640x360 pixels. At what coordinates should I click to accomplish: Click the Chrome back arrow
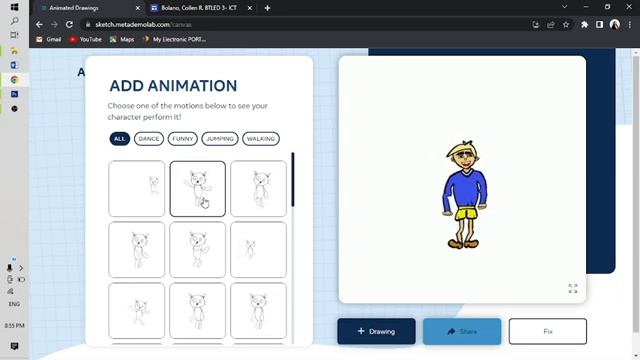coord(39,24)
